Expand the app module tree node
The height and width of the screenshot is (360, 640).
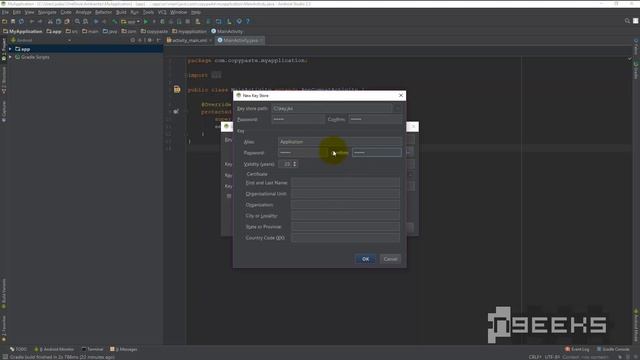[10, 49]
